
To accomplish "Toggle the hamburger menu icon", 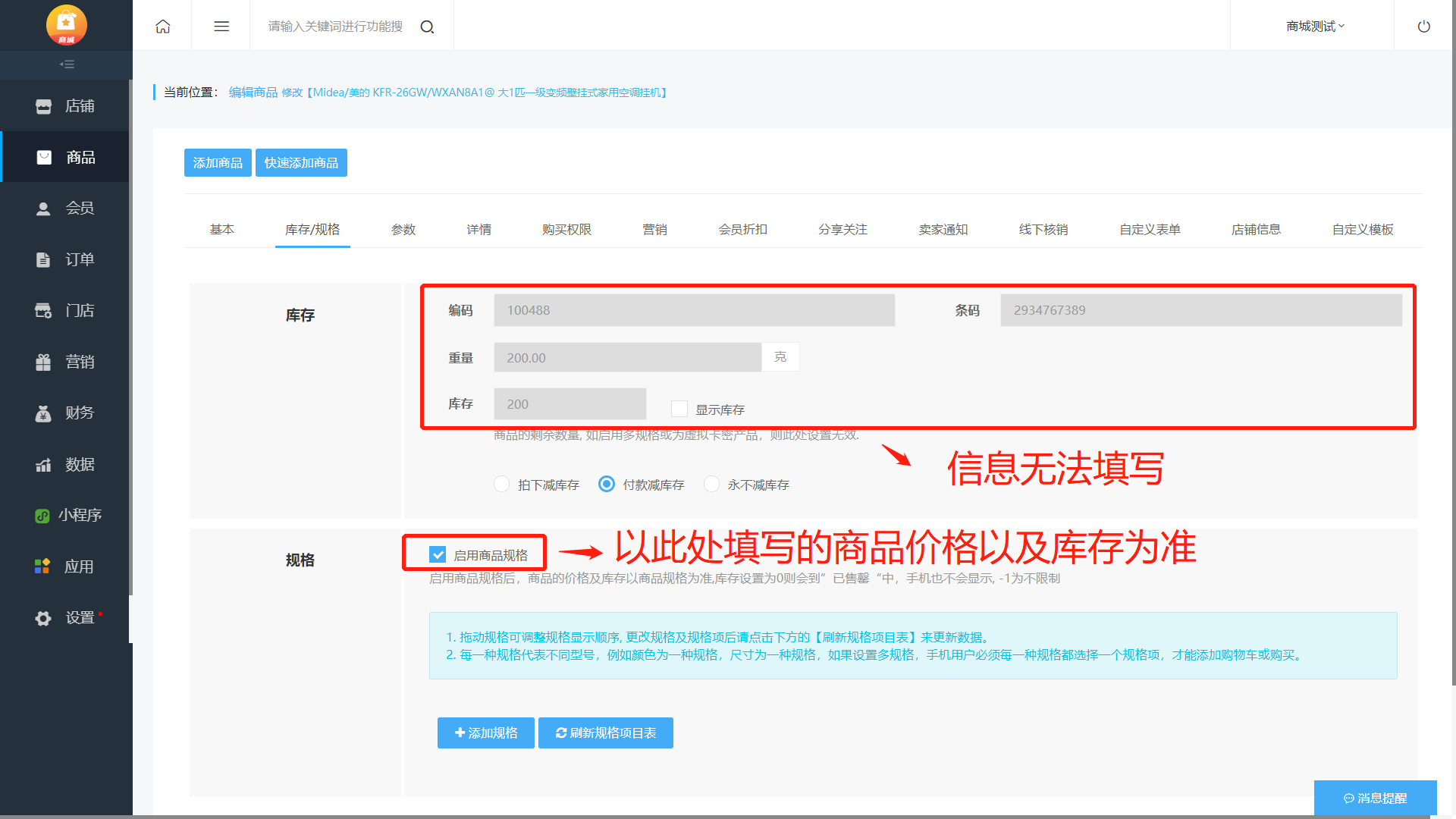I will point(221,27).
